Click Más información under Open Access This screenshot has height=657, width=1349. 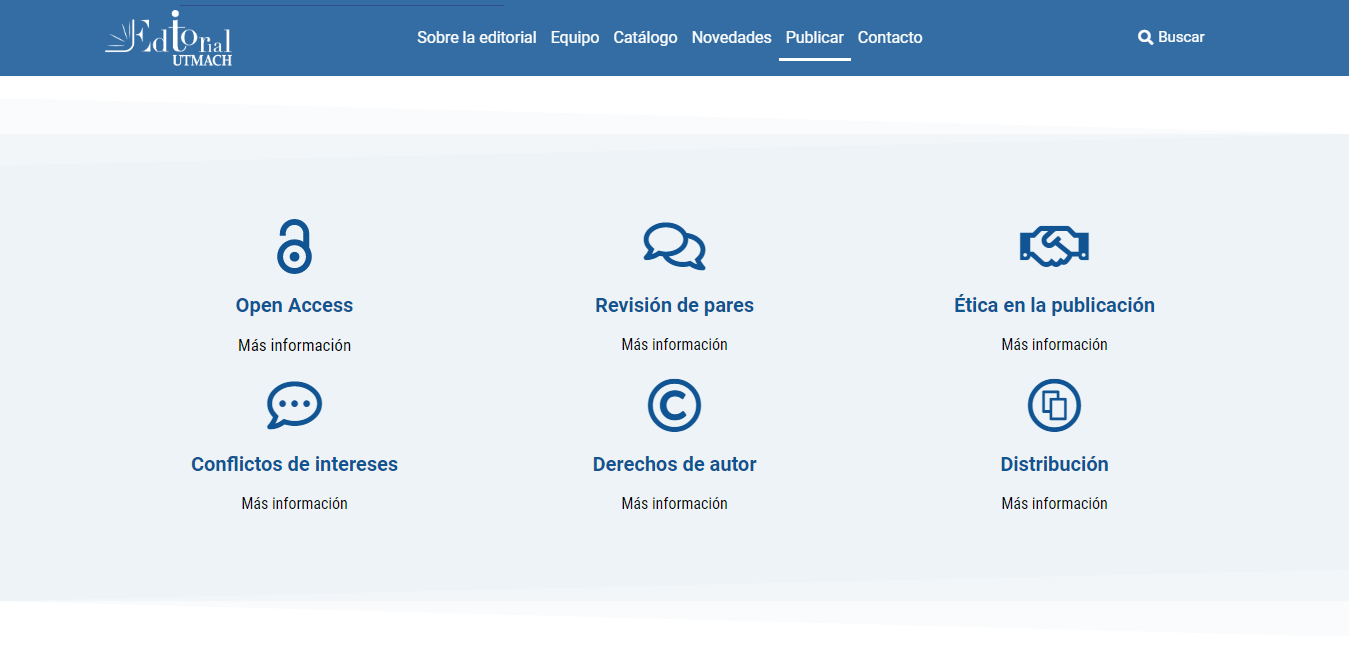tap(294, 345)
